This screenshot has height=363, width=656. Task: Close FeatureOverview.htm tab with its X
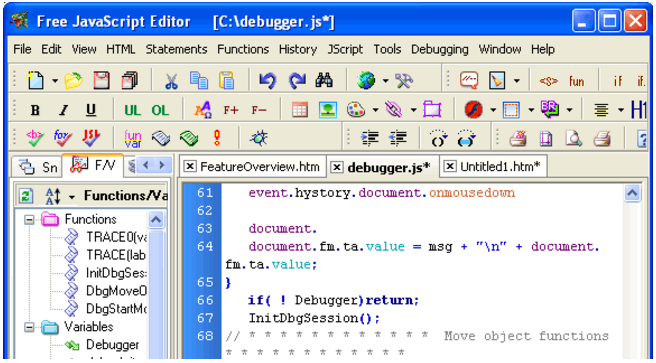pos(190,166)
